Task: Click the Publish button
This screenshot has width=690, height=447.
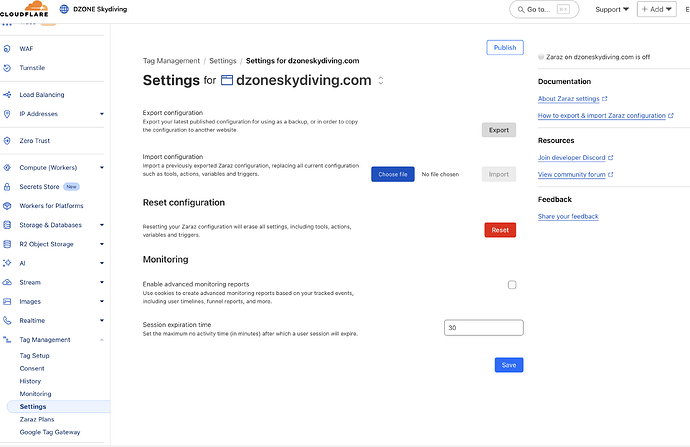Action: tap(505, 48)
